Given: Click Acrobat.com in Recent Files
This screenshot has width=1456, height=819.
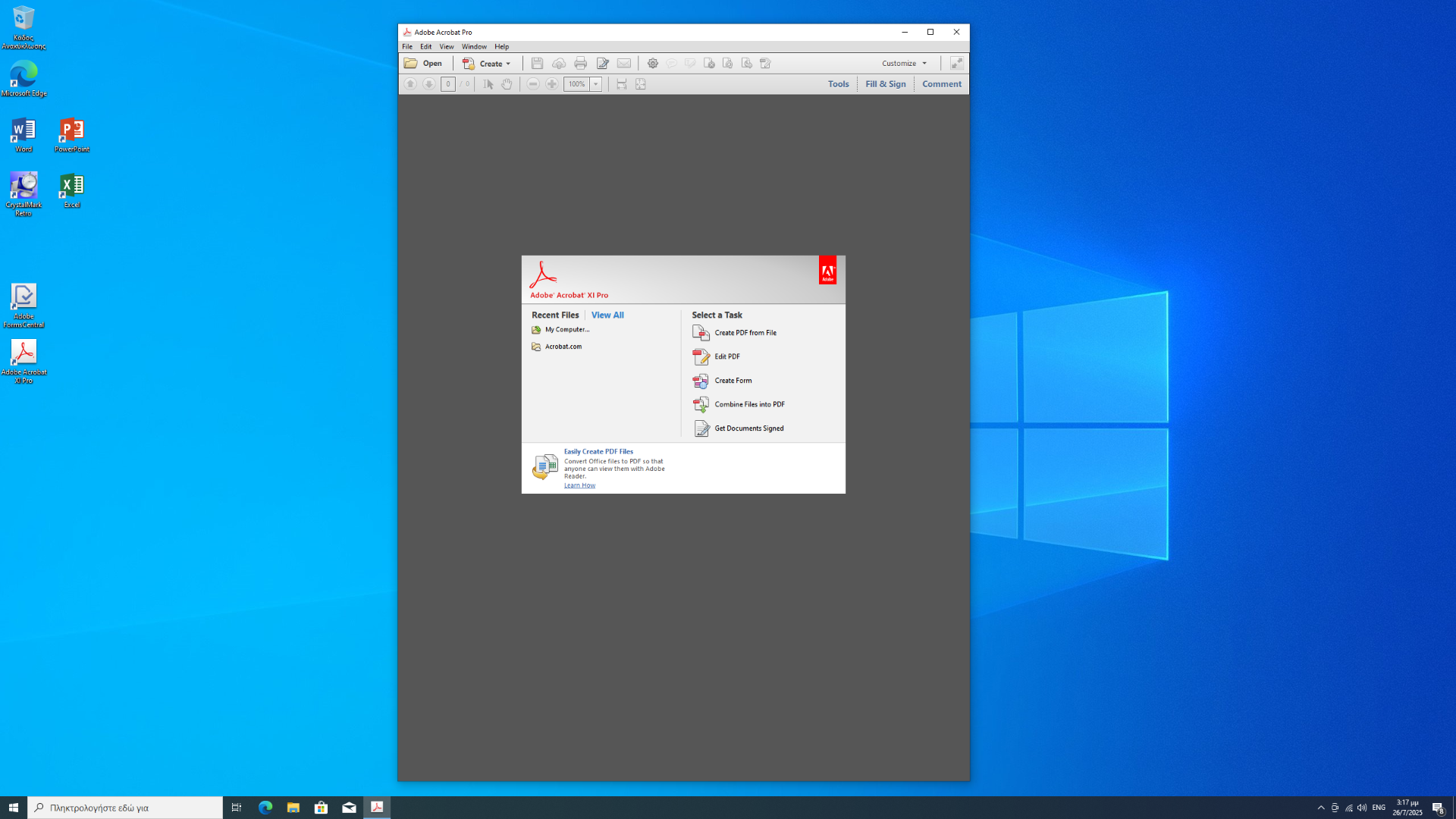Looking at the screenshot, I should point(557,347).
